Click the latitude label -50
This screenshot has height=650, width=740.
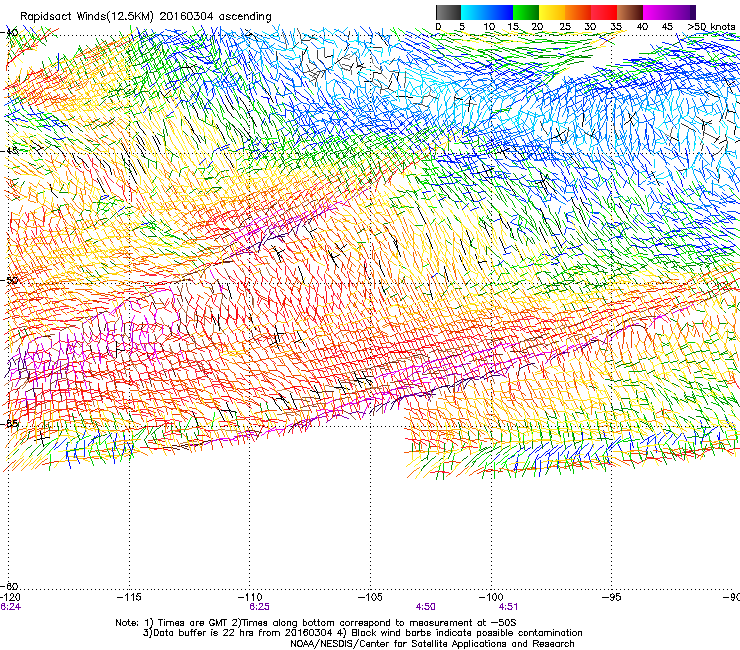(11, 280)
